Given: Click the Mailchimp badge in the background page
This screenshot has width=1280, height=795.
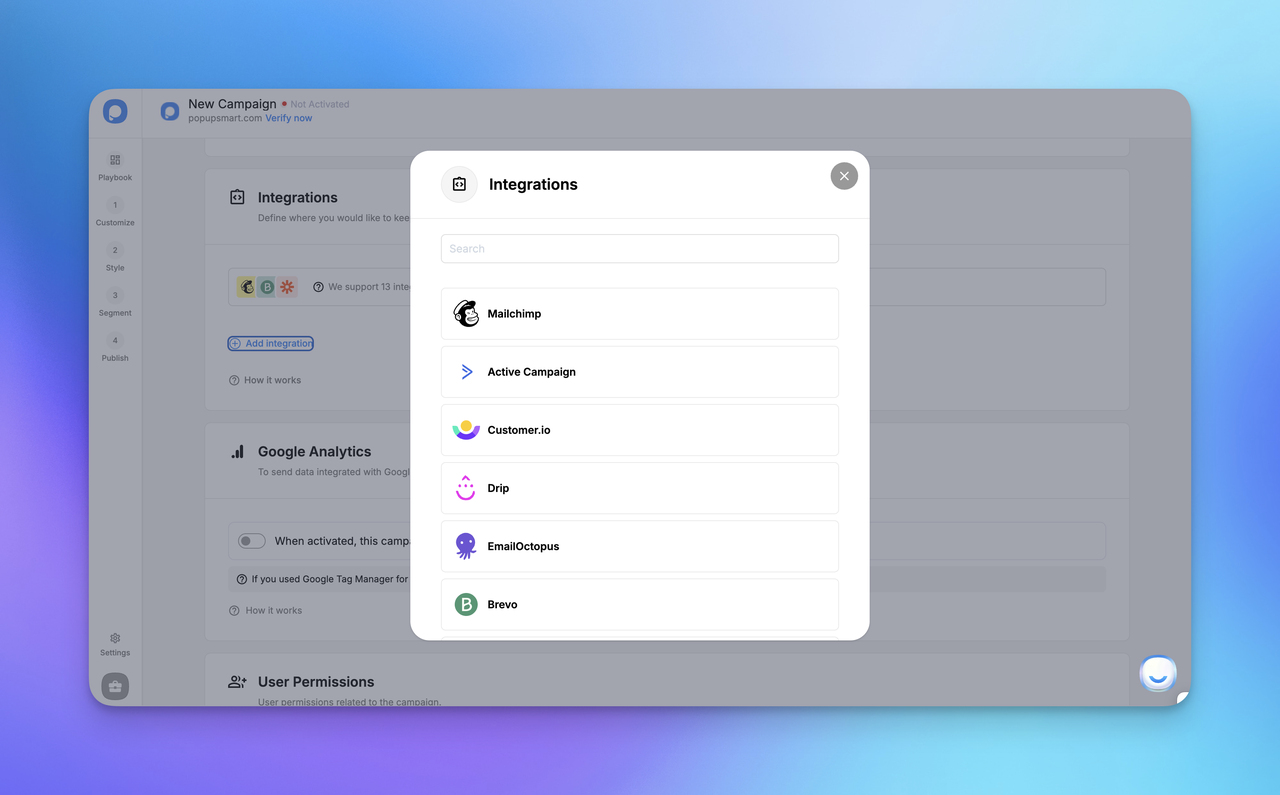Looking at the screenshot, I should click(x=247, y=287).
